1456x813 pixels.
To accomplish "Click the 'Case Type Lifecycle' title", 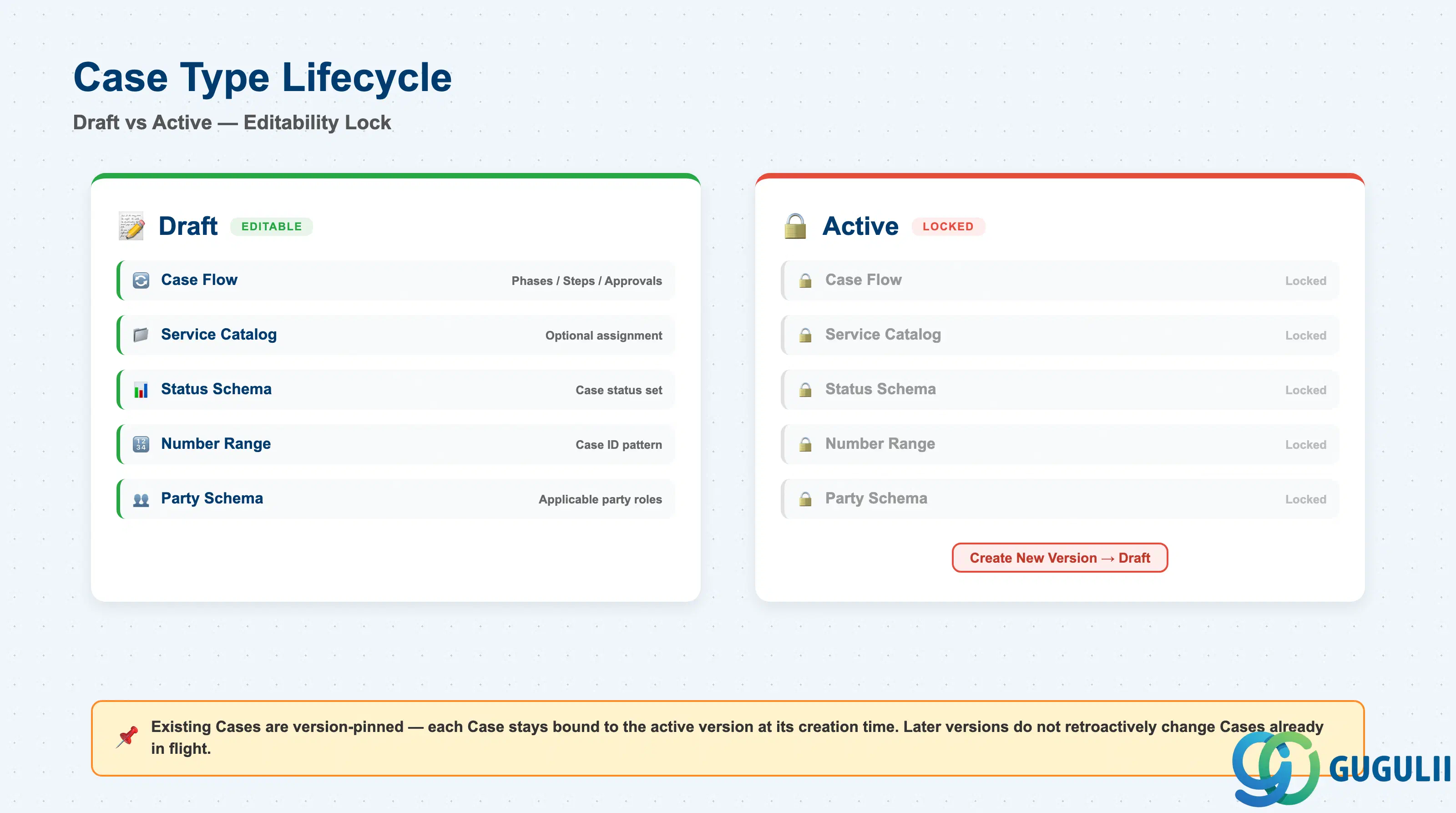I will coord(262,77).
